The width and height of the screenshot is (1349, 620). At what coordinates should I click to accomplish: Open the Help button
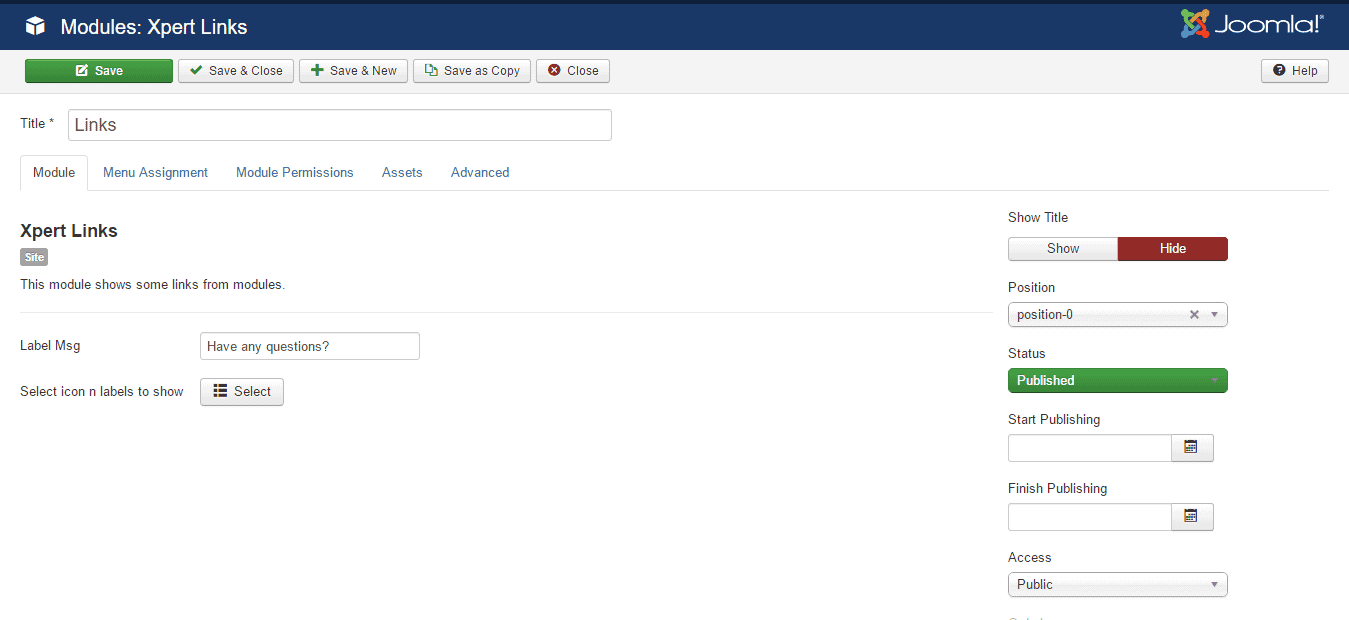coord(1295,71)
